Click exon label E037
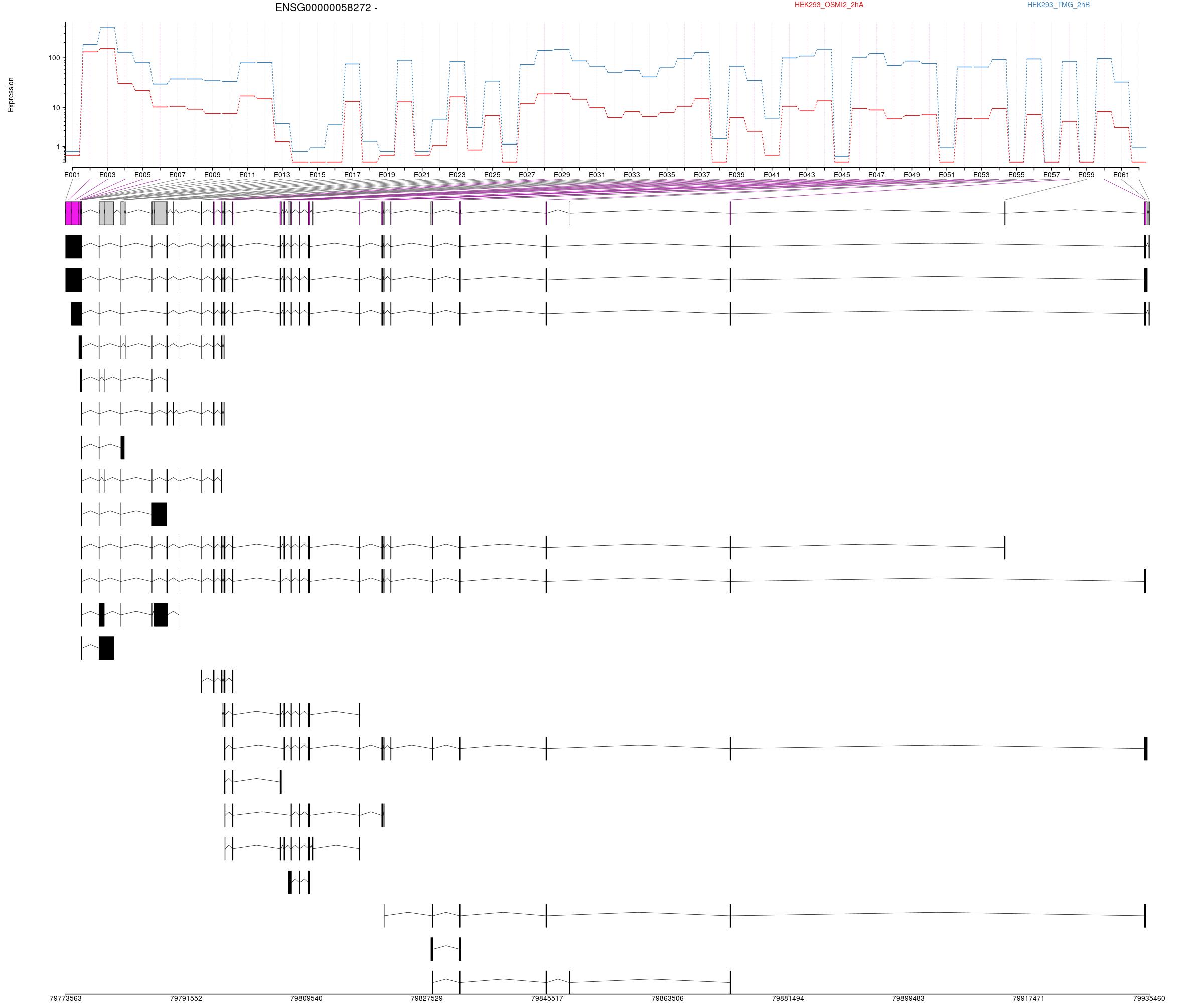 point(702,174)
